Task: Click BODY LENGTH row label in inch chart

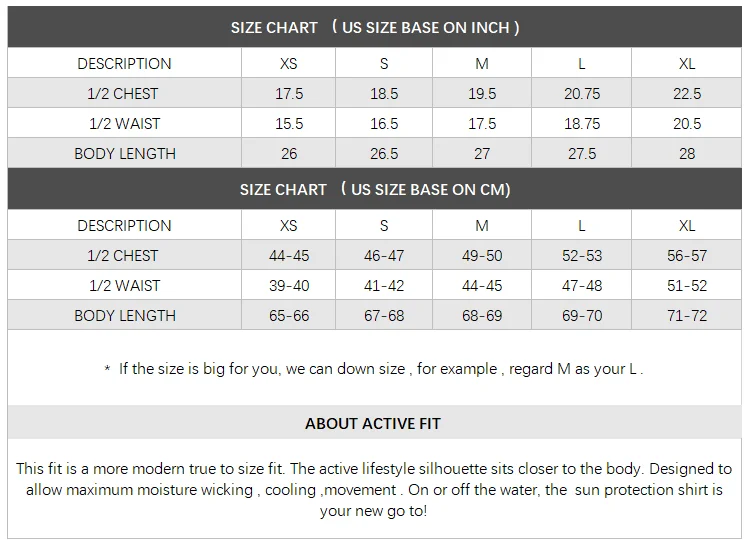Action: point(125,154)
